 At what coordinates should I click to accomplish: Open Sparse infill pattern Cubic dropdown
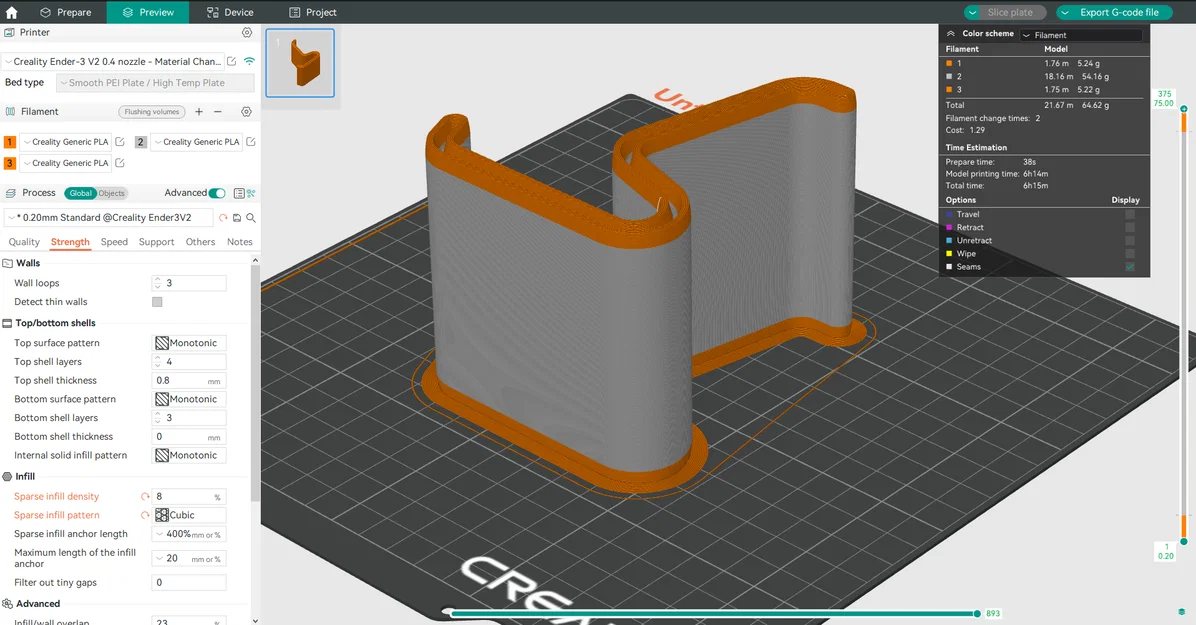pos(189,515)
